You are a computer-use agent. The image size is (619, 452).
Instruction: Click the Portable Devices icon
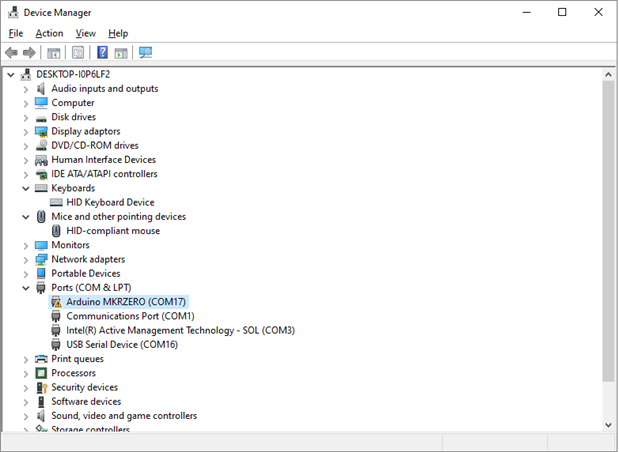[x=41, y=273]
